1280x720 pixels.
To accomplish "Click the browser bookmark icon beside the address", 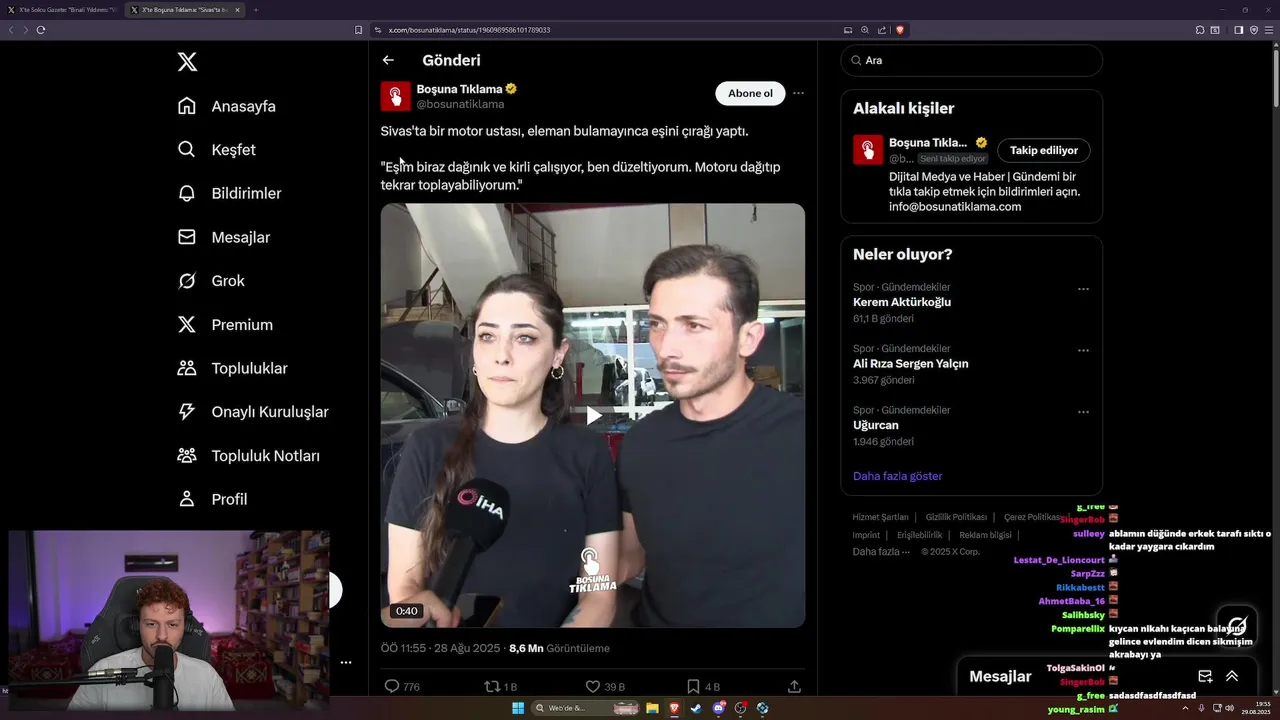I will point(358,30).
